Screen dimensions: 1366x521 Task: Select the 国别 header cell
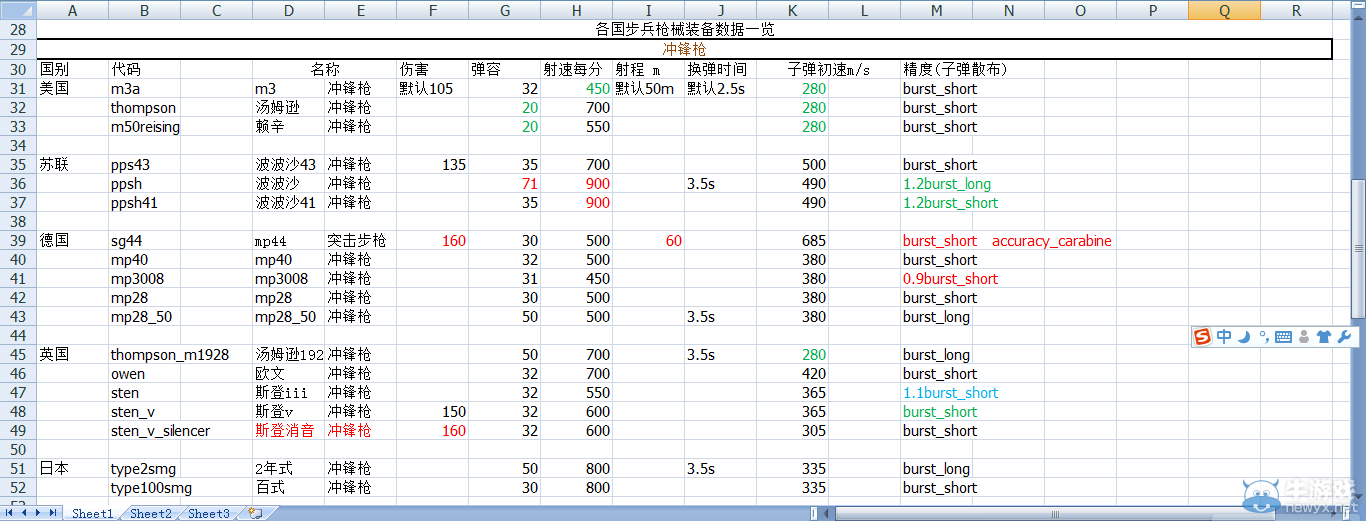tap(72, 70)
